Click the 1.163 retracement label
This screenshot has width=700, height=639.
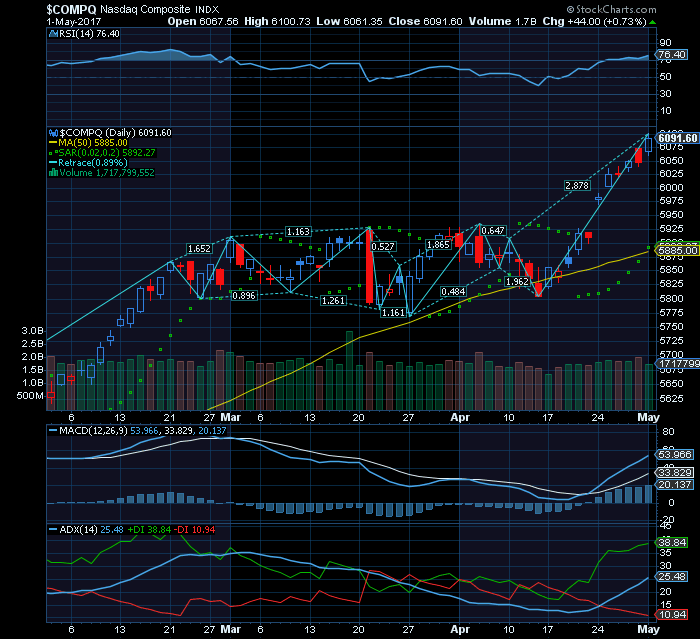coord(298,231)
